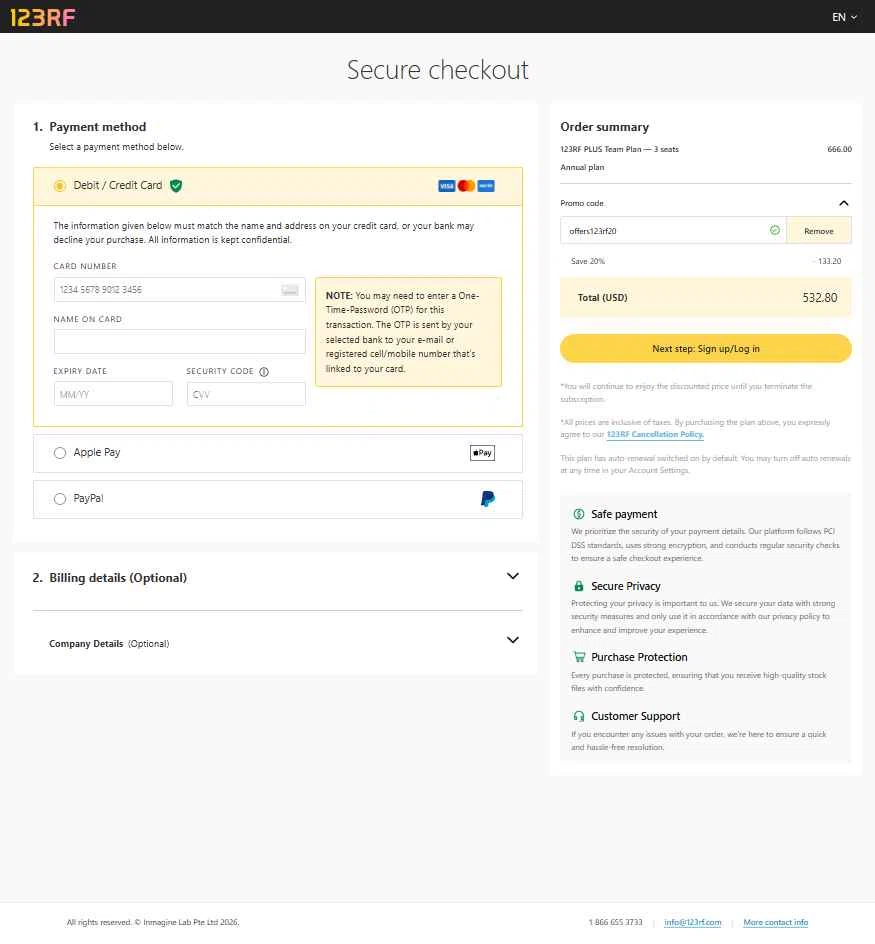
Task: Click the green shield icon beside Debit / Credit Card
Action: (176, 185)
